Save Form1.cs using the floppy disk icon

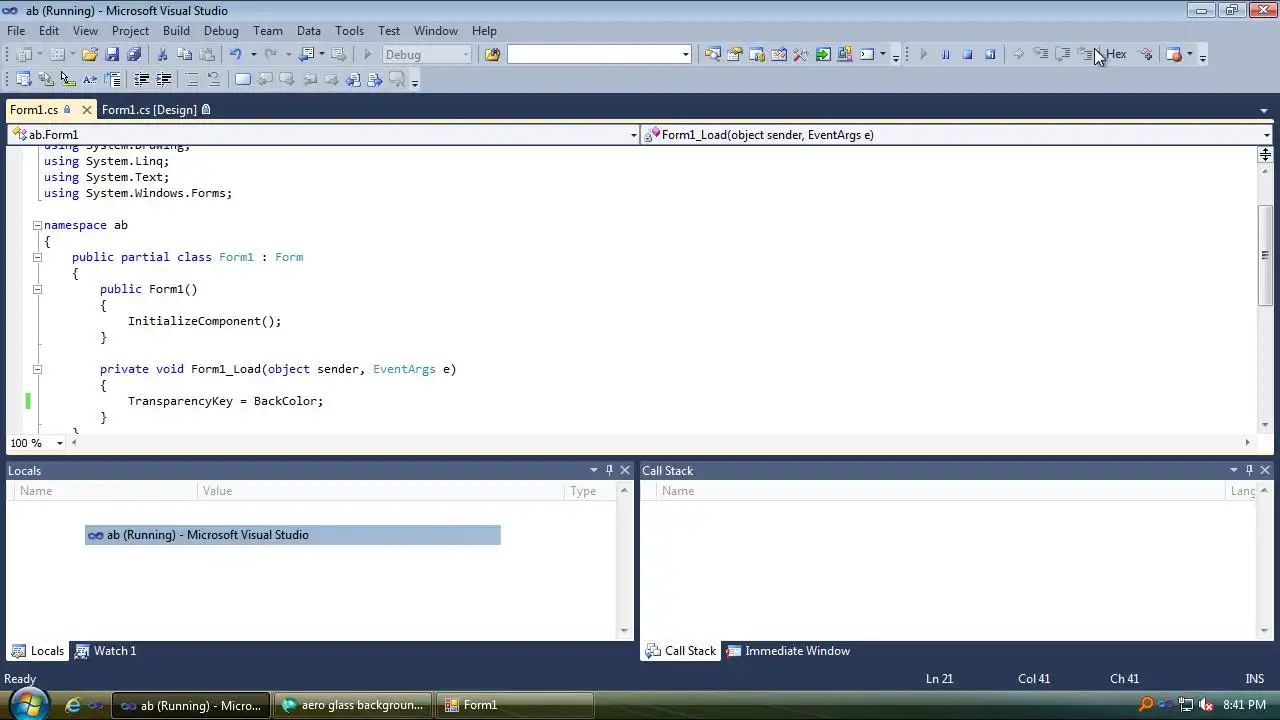(x=112, y=54)
